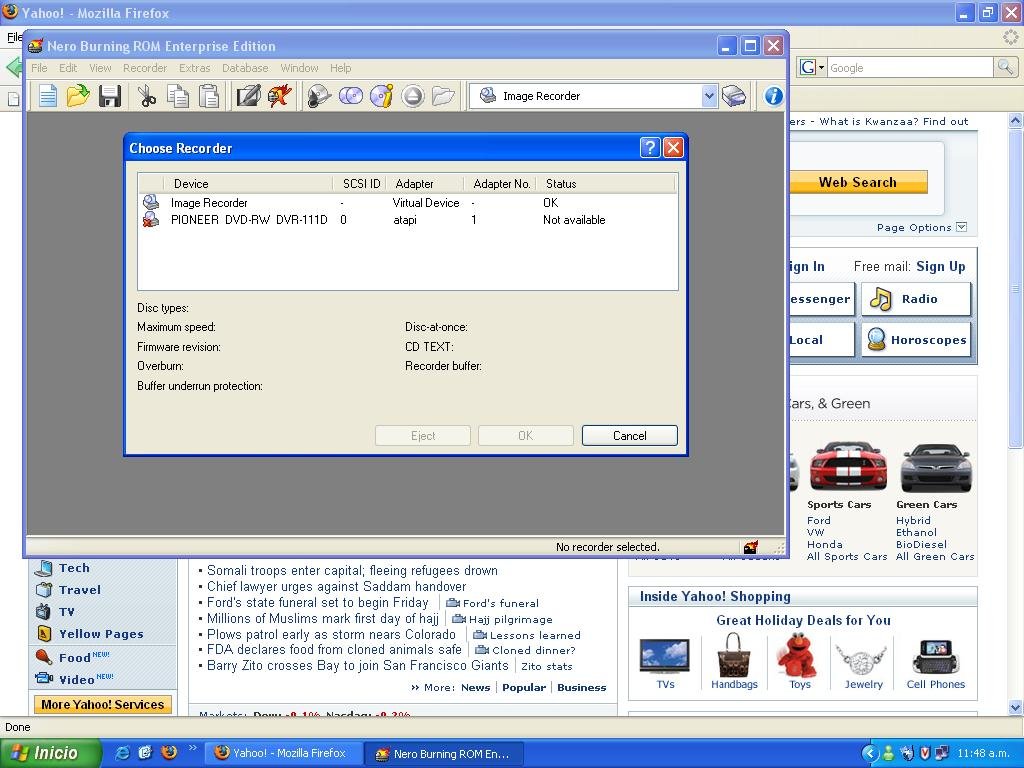
Task: Open More Yahoo! Services button
Action: [x=103, y=705]
